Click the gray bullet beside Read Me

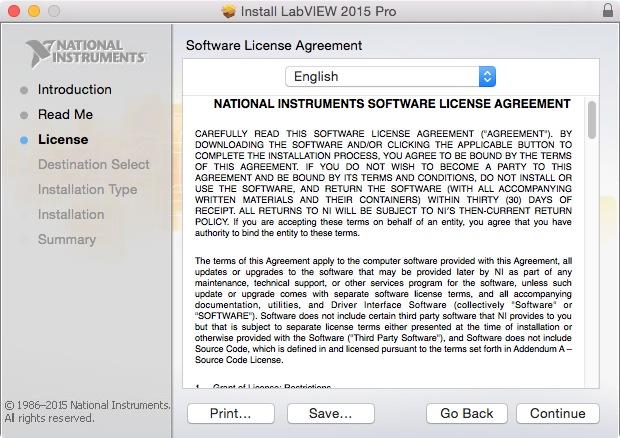[24, 115]
